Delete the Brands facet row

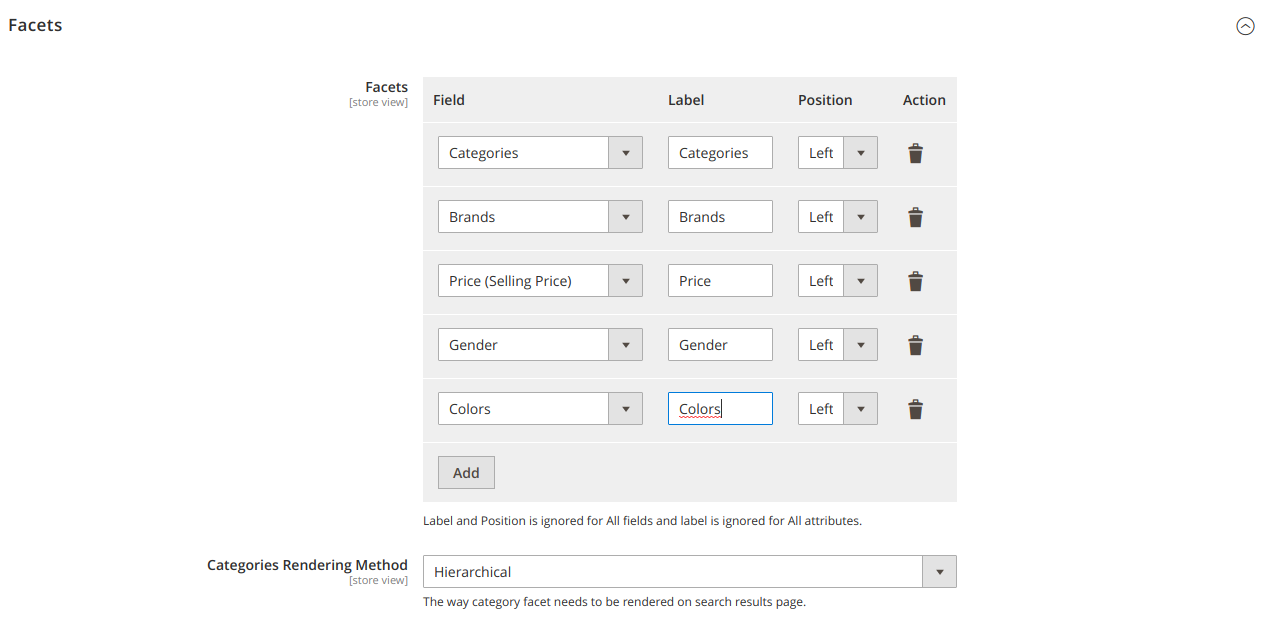(915, 216)
